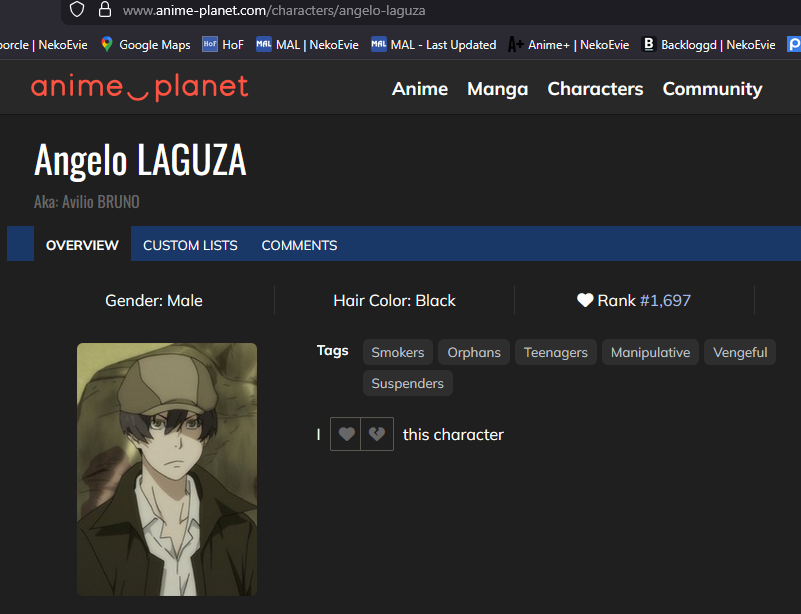Open the Backloggd | NekoEvie bookmark

[x=708, y=45]
